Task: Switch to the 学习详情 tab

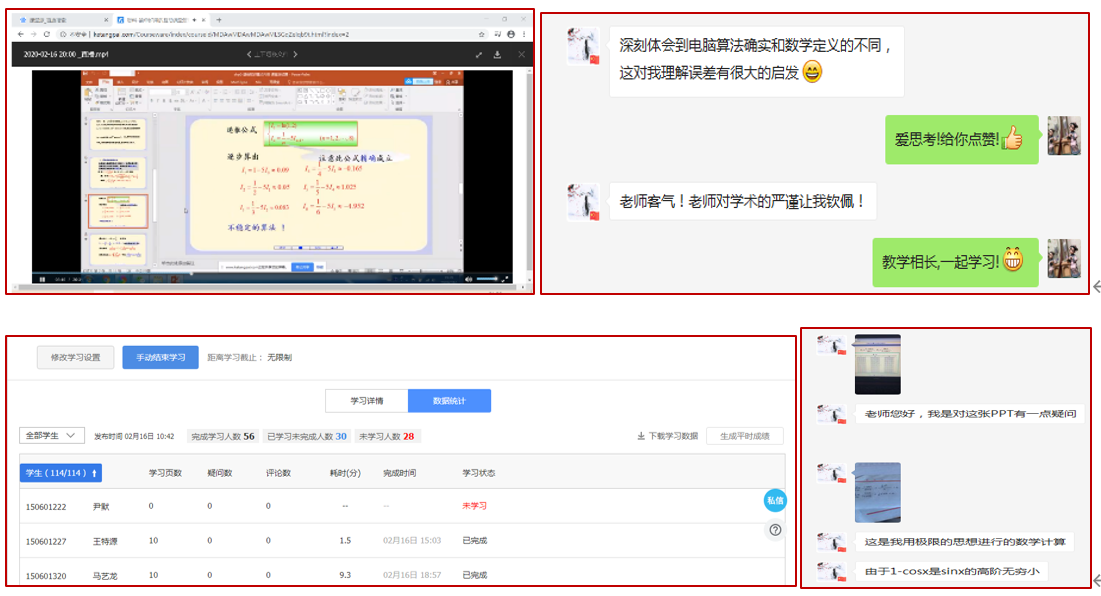Action: tap(366, 401)
